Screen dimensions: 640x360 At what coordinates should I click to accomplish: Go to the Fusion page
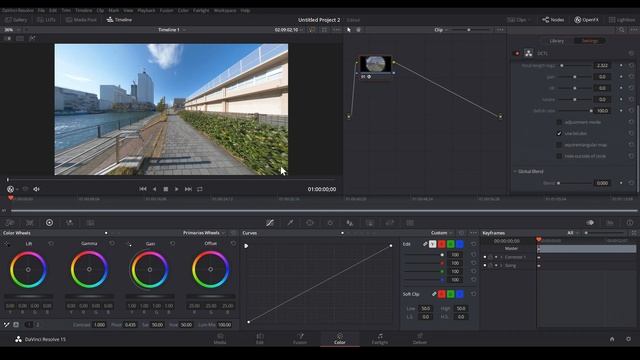(x=300, y=339)
